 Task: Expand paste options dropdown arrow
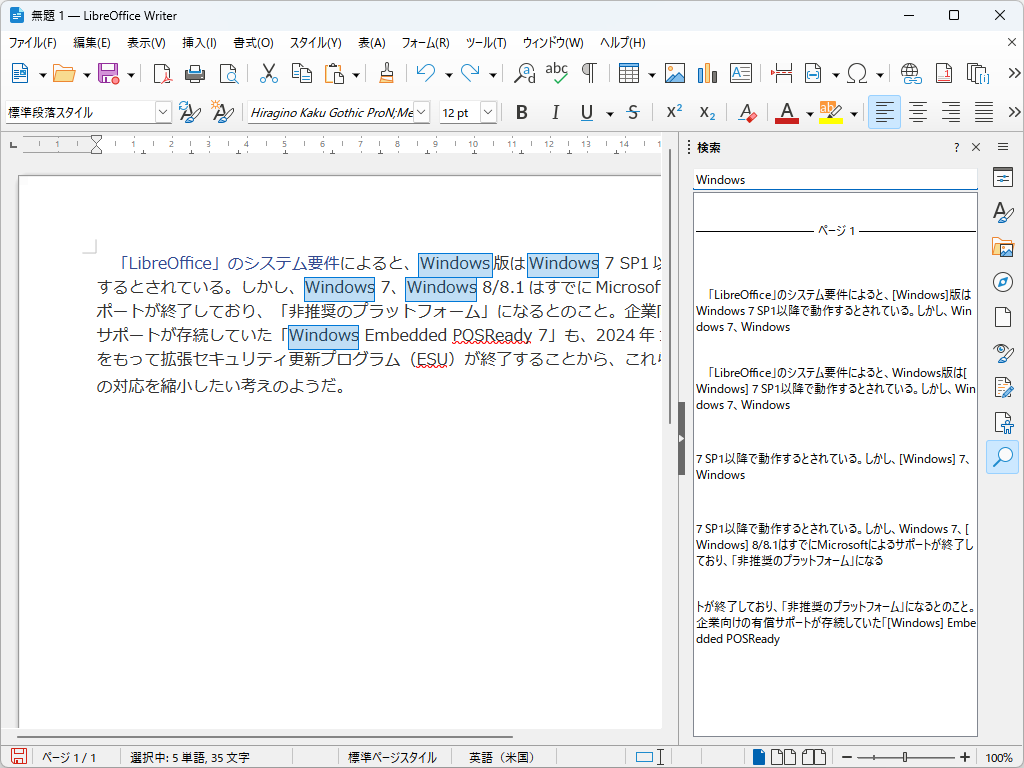coord(356,74)
